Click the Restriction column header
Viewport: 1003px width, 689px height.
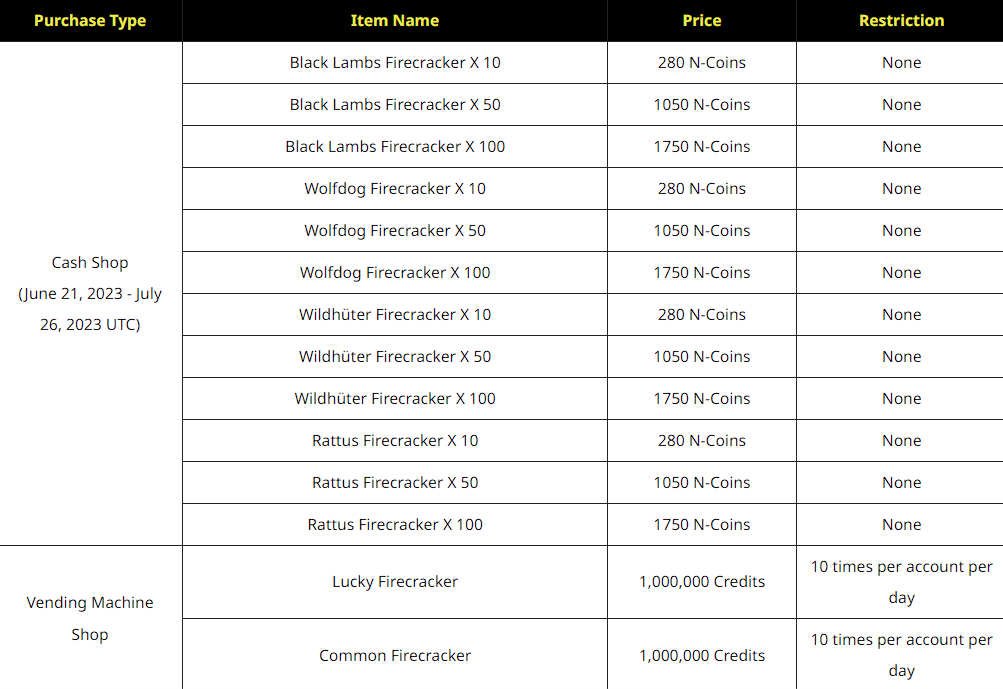coord(901,20)
